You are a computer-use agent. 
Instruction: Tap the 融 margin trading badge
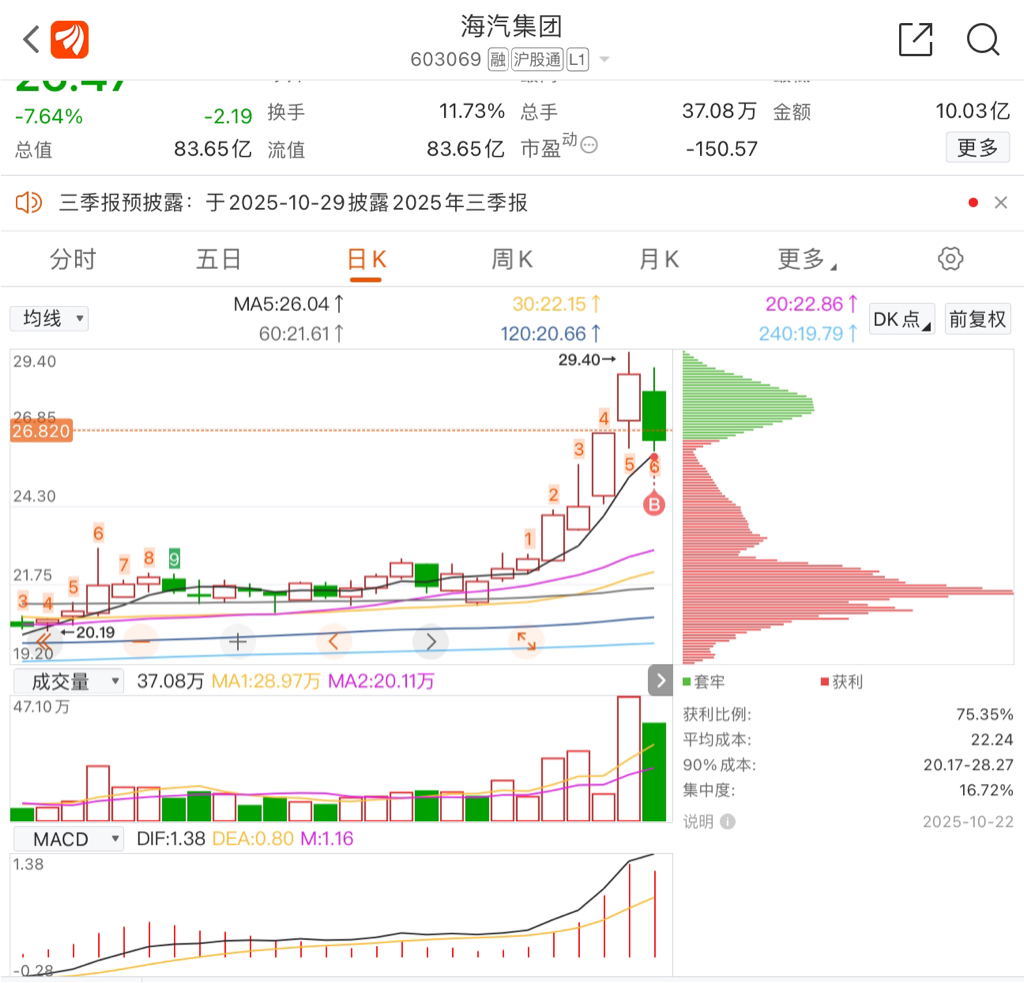(x=498, y=59)
